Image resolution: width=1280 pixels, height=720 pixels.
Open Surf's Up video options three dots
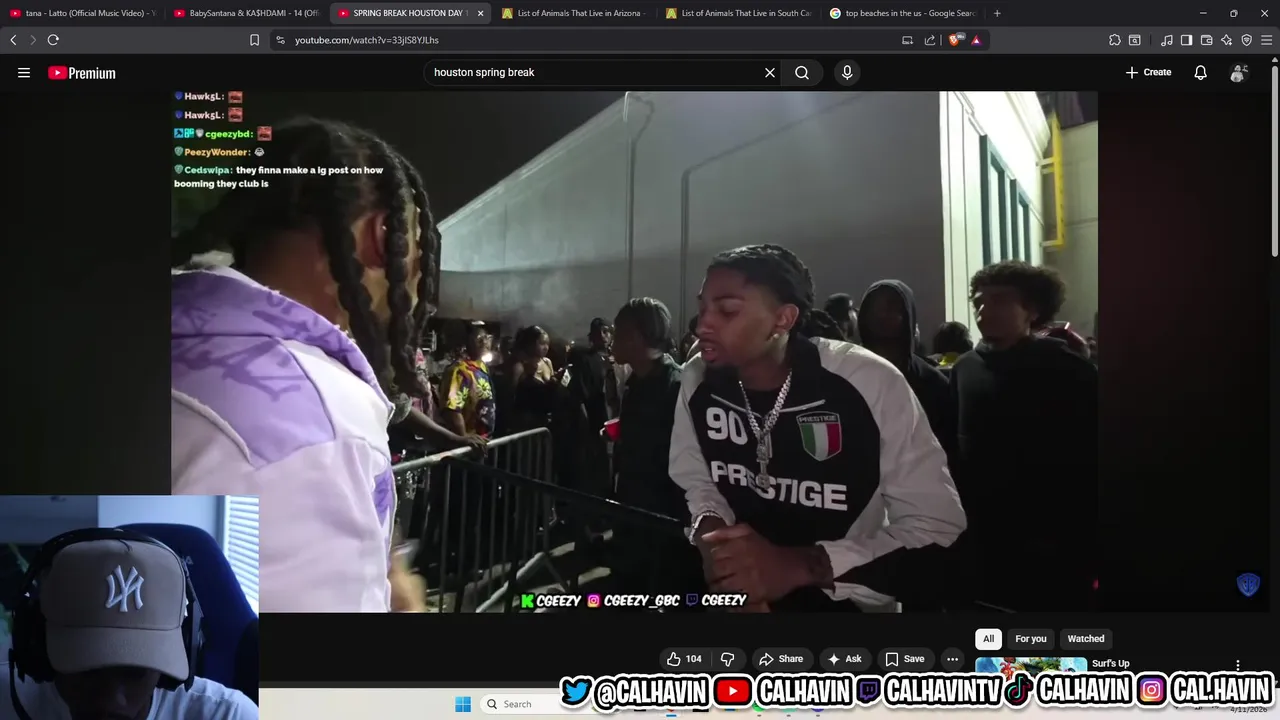(x=1238, y=665)
